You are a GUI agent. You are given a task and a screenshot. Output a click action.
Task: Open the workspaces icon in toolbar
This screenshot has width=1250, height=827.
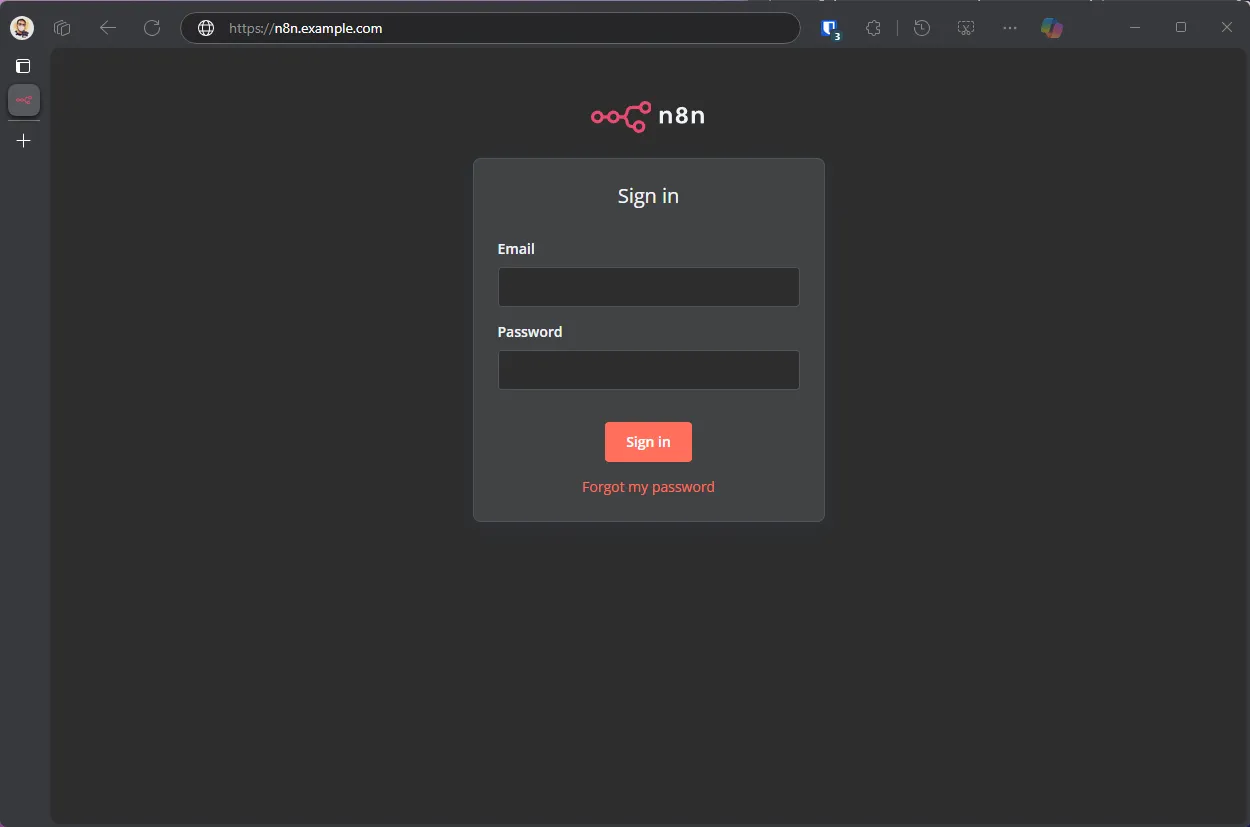pyautogui.click(x=62, y=28)
